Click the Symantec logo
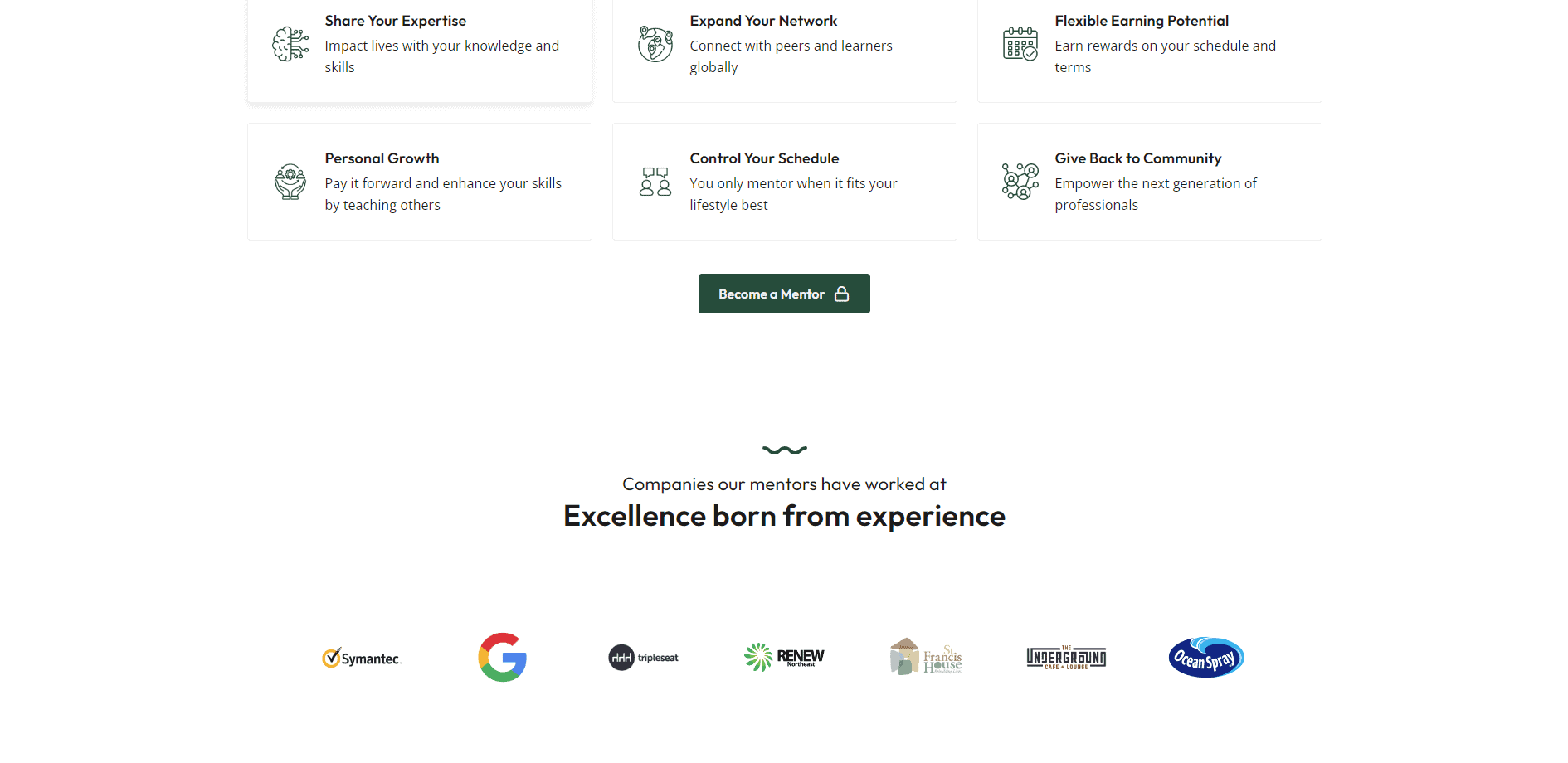Viewport: 1568px width, 763px height. (362, 659)
